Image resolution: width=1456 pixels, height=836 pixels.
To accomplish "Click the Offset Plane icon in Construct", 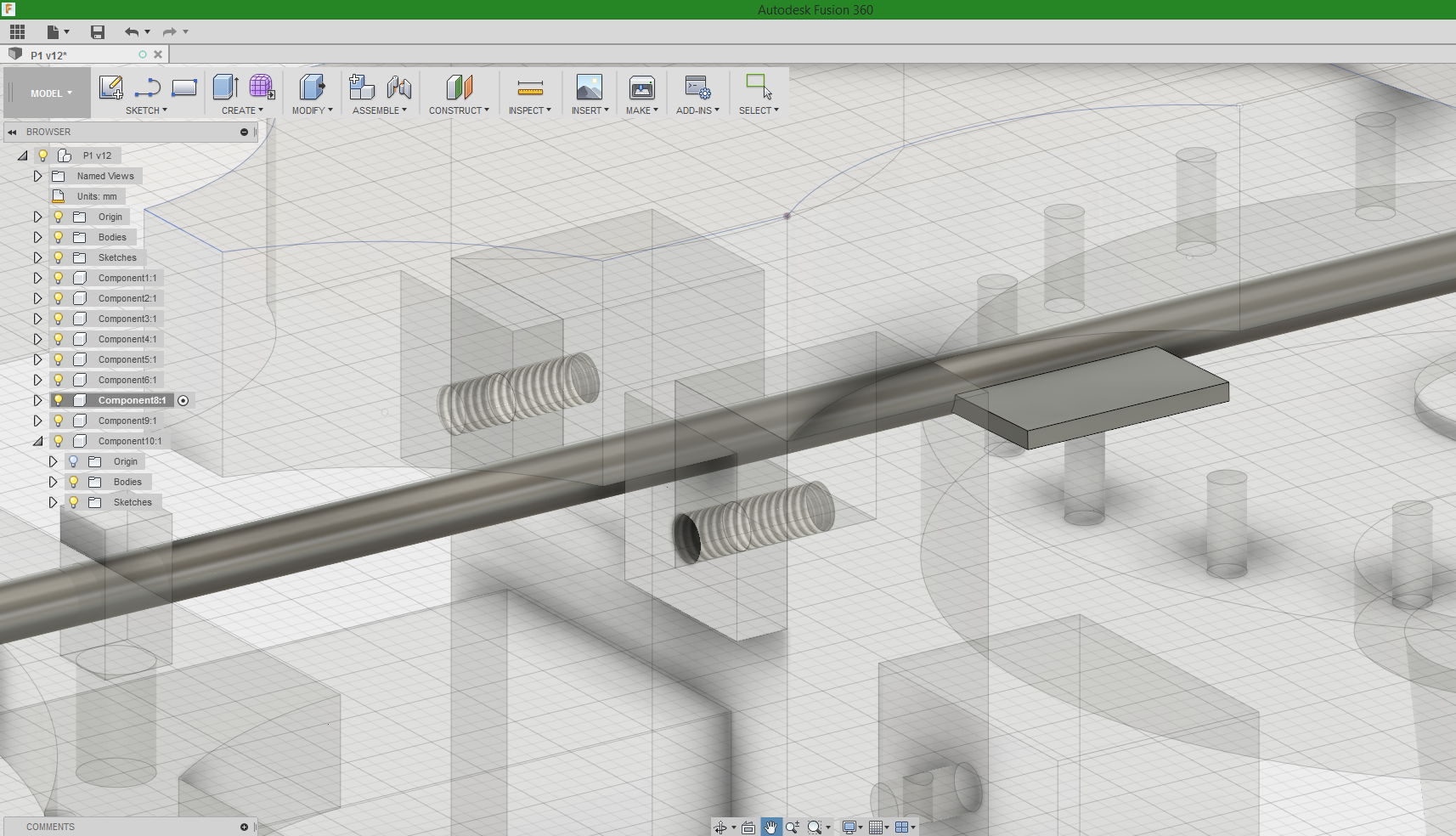I will tap(459, 87).
